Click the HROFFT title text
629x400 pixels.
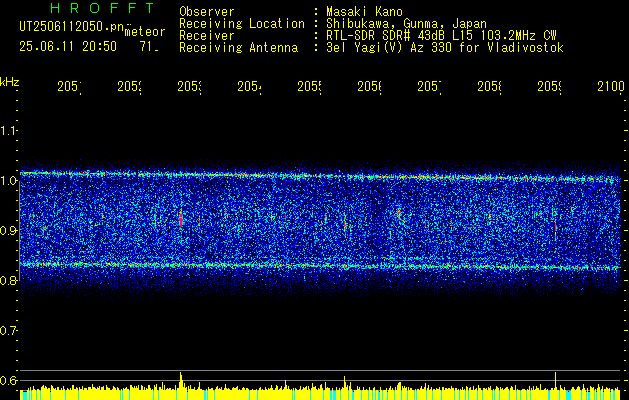(x=103, y=8)
